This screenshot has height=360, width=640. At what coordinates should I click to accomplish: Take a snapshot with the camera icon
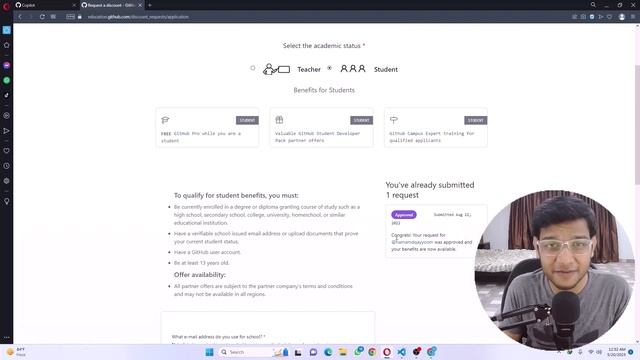click(583, 17)
